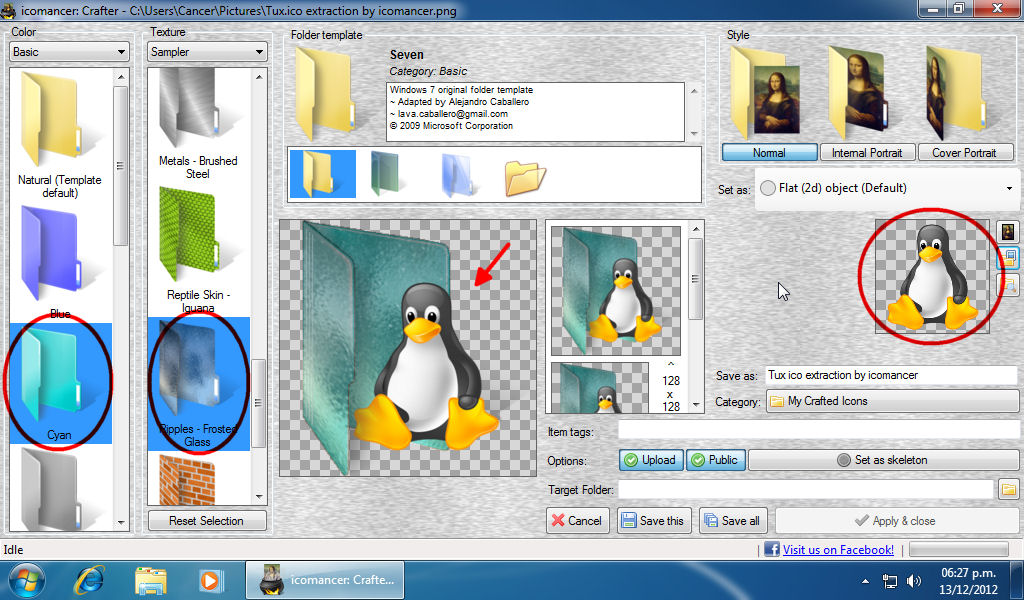This screenshot has height=600, width=1024.
Task: Click the clock in the taskbar
Action: pyautogui.click(x=969, y=580)
